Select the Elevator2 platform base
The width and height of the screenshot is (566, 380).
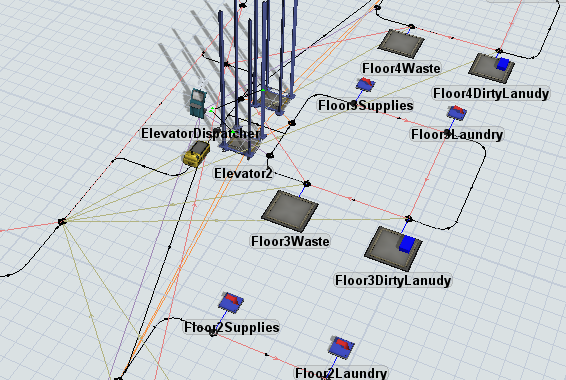point(242,145)
